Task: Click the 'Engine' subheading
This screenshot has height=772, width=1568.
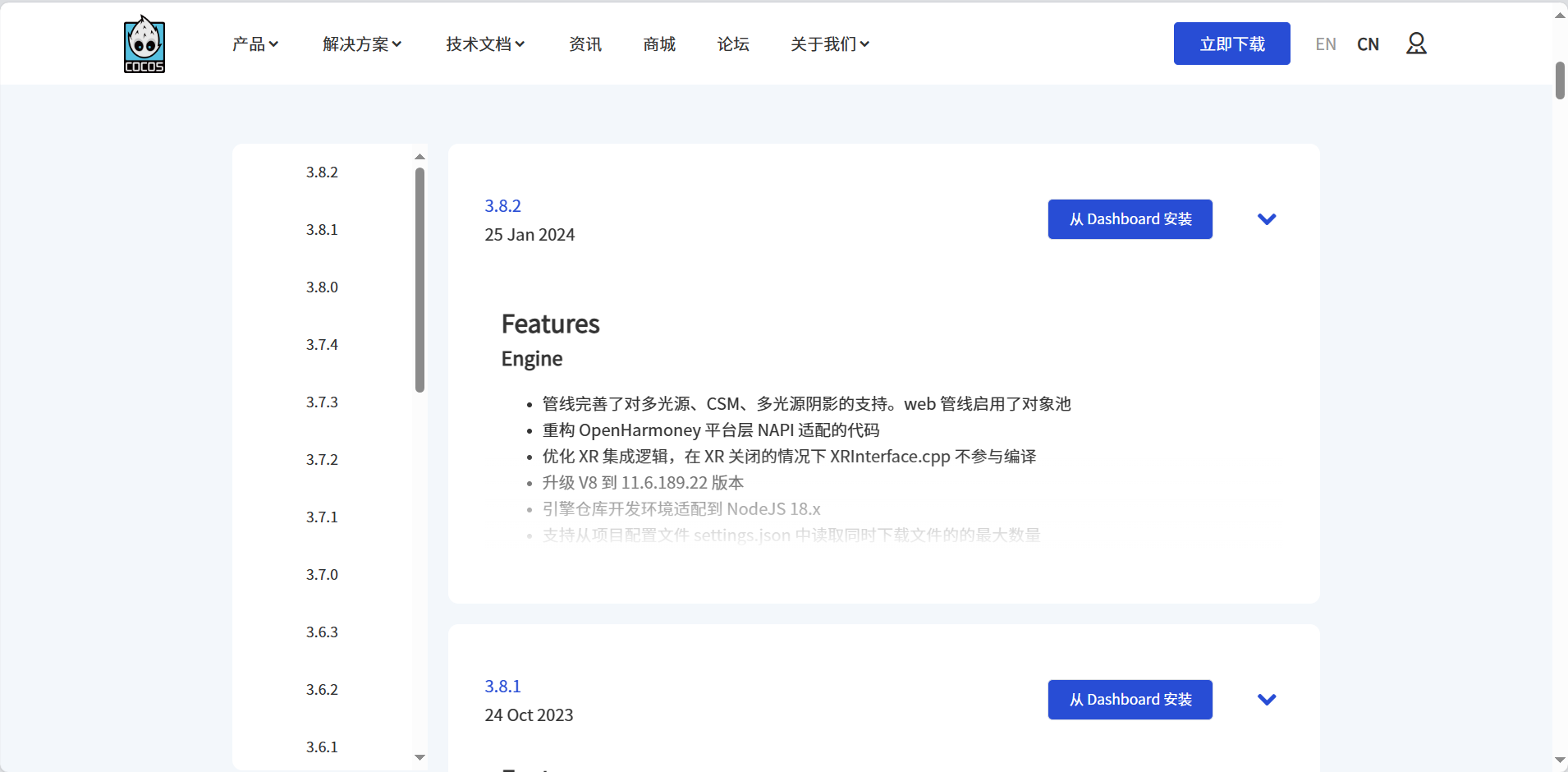Action: click(532, 359)
